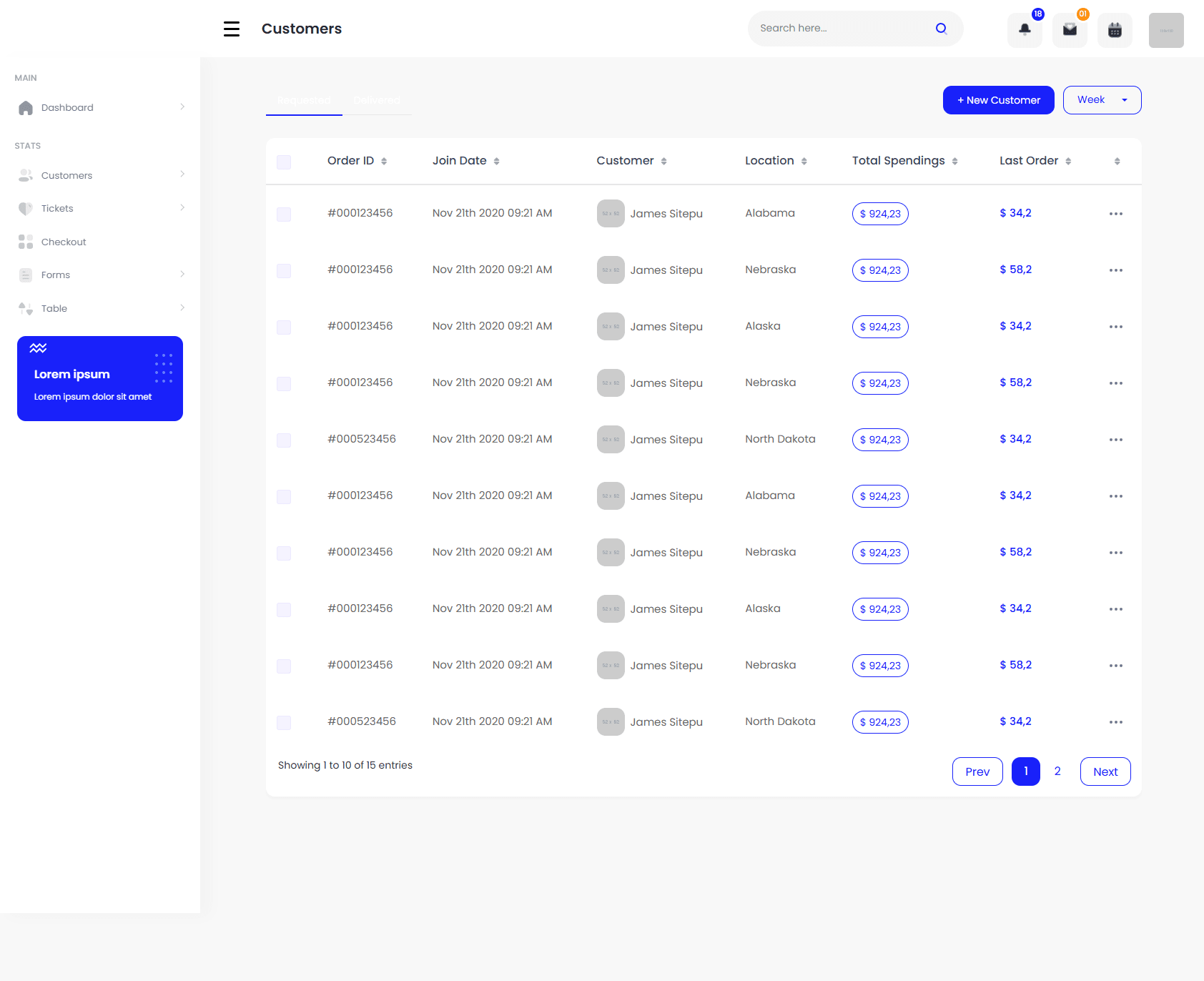Open the Checkout section icon
Image resolution: width=1204 pixels, height=981 pixels.
(x=26, y=242)
